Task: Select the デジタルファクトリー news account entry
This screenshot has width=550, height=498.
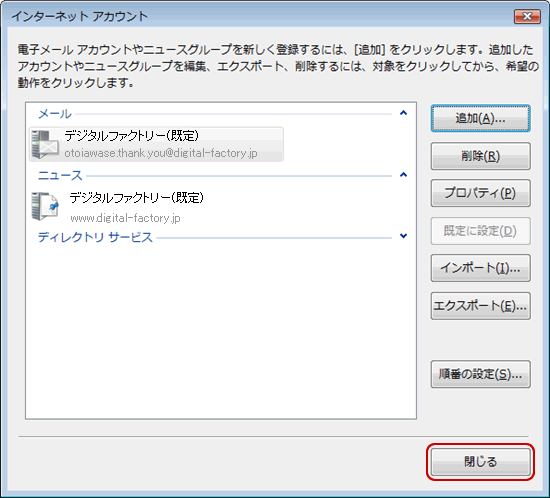Action: (119, 207)
